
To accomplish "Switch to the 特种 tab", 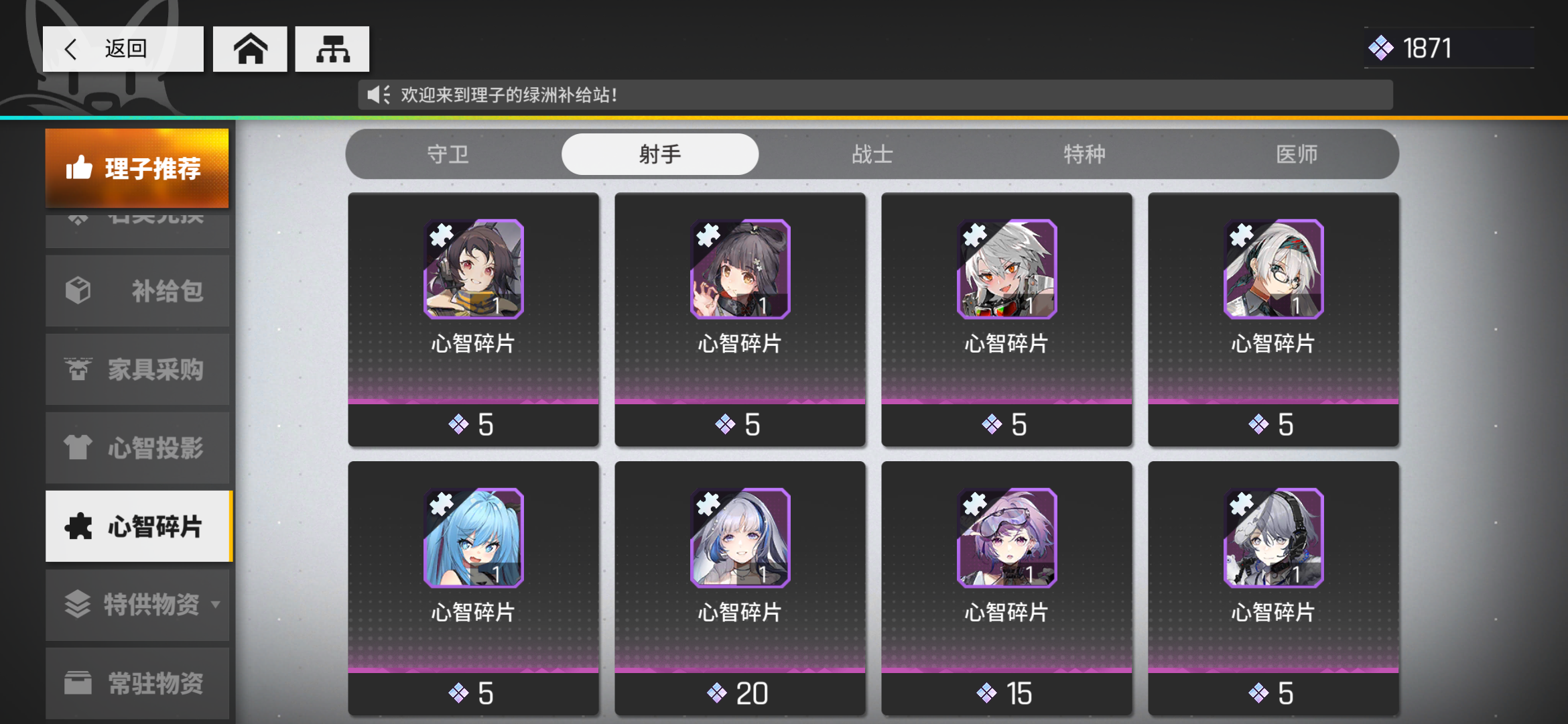I will [1084, 155].
